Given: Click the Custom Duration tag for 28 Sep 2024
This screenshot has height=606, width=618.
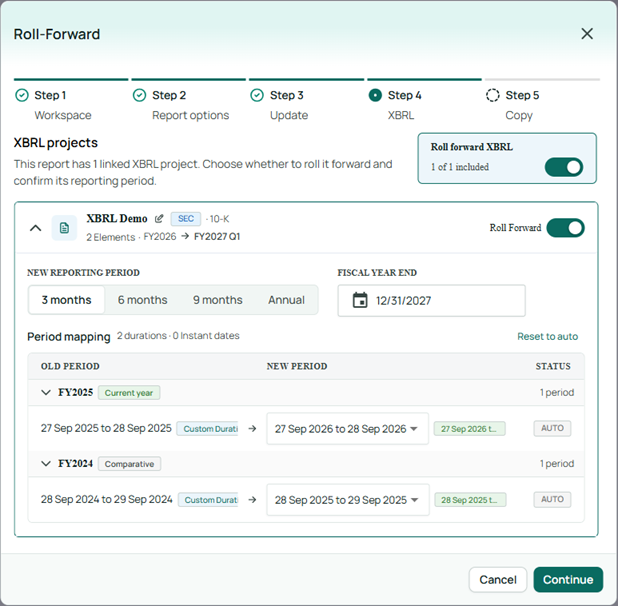Looking at the screenshot, I should (208, 500).
